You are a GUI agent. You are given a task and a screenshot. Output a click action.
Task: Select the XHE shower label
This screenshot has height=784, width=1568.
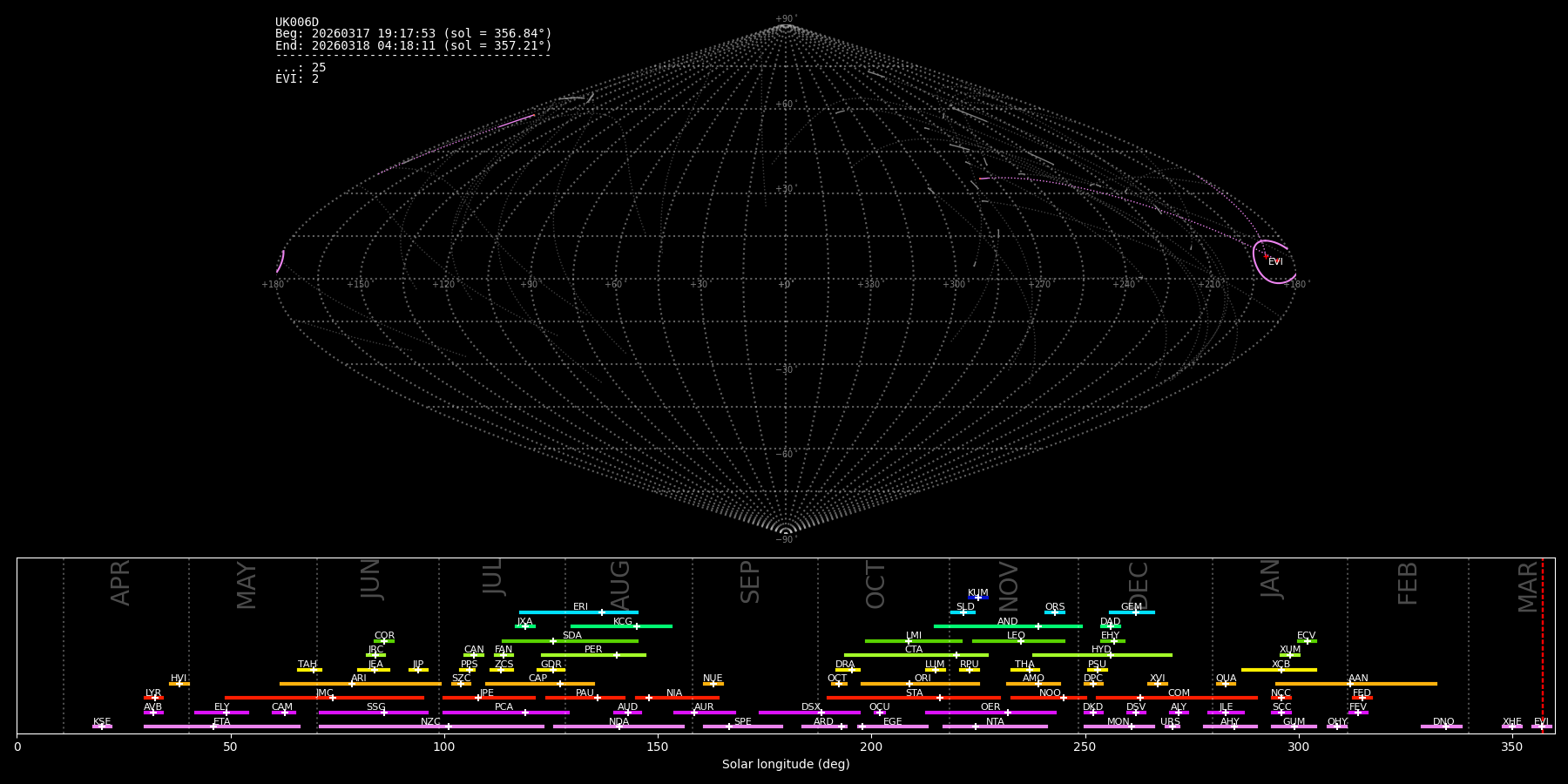[x=1511, y=721]
